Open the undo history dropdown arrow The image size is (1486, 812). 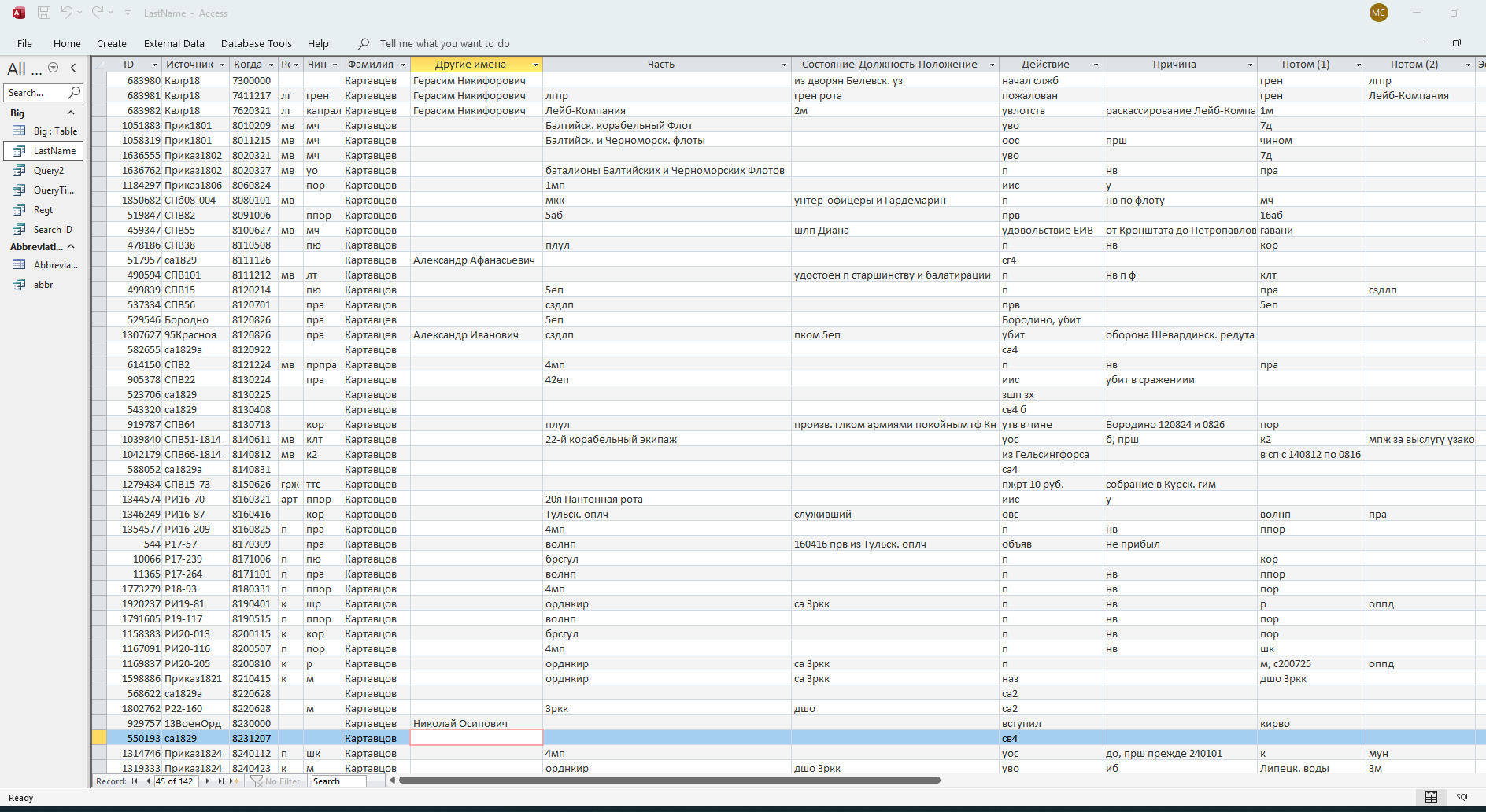79,13
